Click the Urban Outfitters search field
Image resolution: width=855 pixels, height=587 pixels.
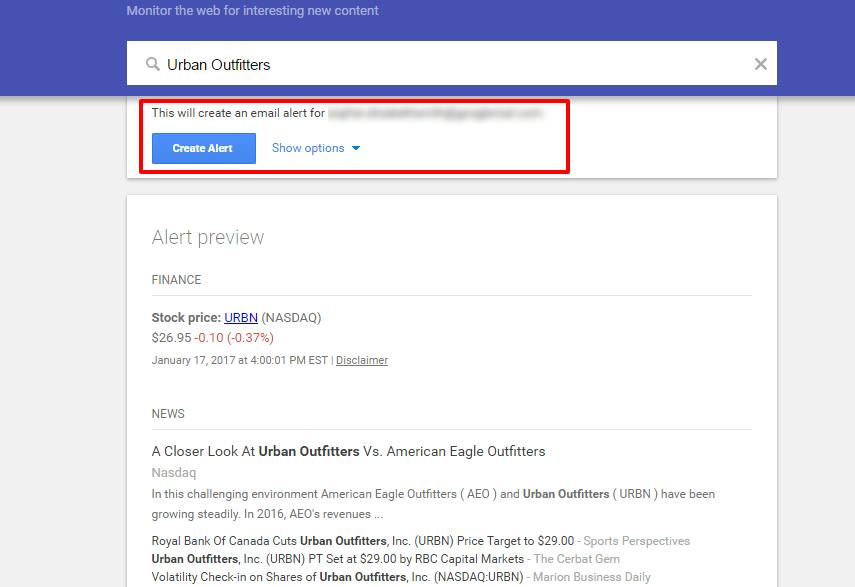click(451, 63)
